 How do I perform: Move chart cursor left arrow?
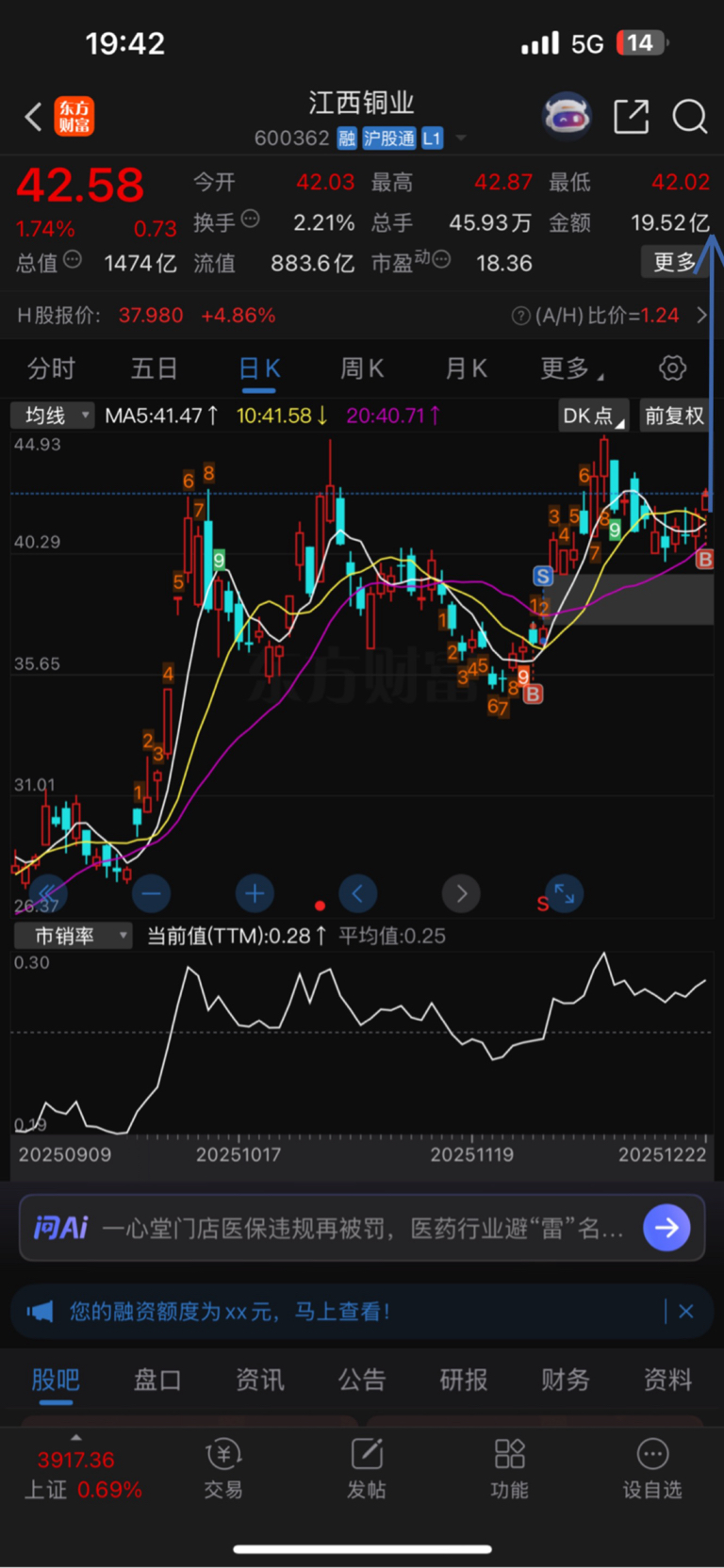click(357, 892)
